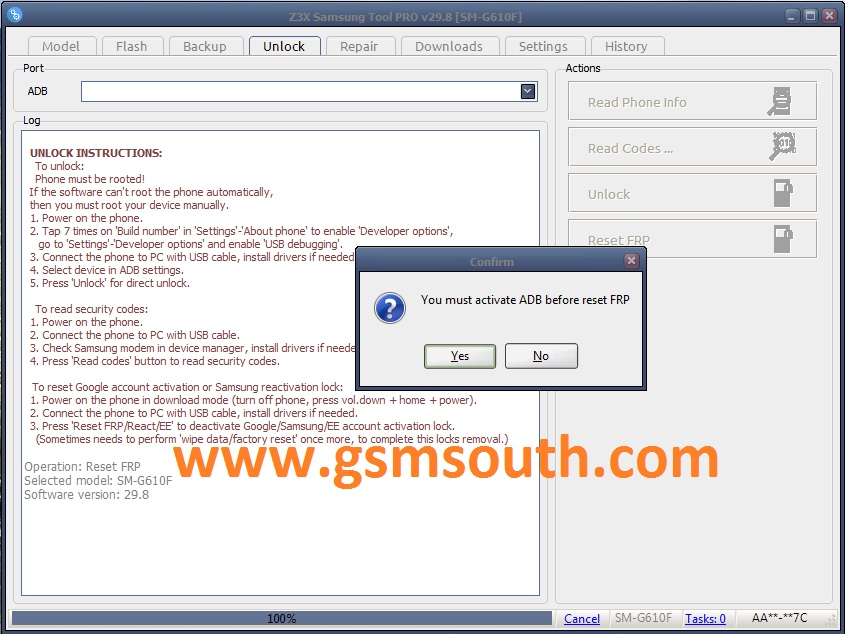The image size is (845, 634).
Task: Minimize the Z3X Samsung Tool window
Action: 791,16
